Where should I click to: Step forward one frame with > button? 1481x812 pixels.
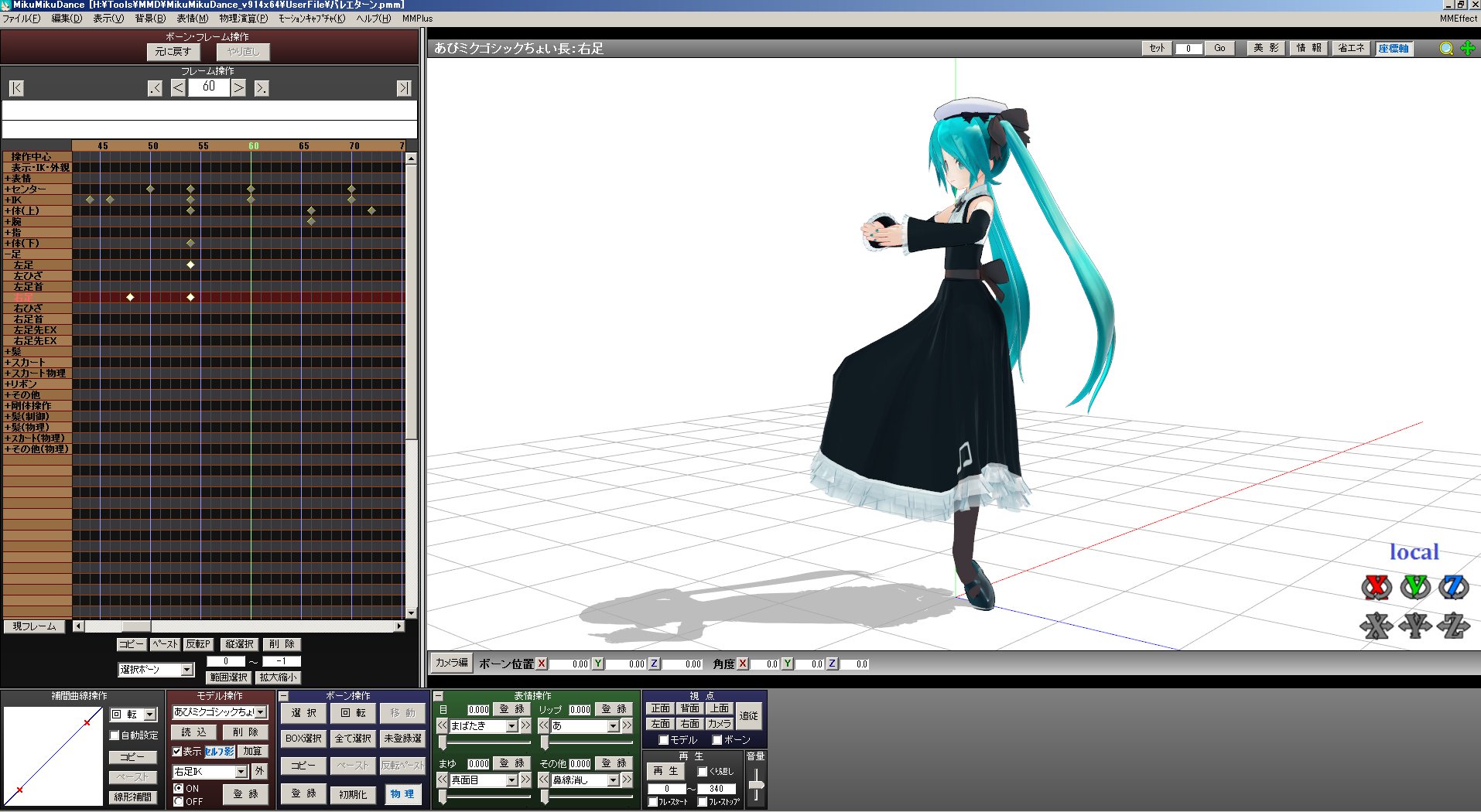pyautogui.click(x=238, y=88)
